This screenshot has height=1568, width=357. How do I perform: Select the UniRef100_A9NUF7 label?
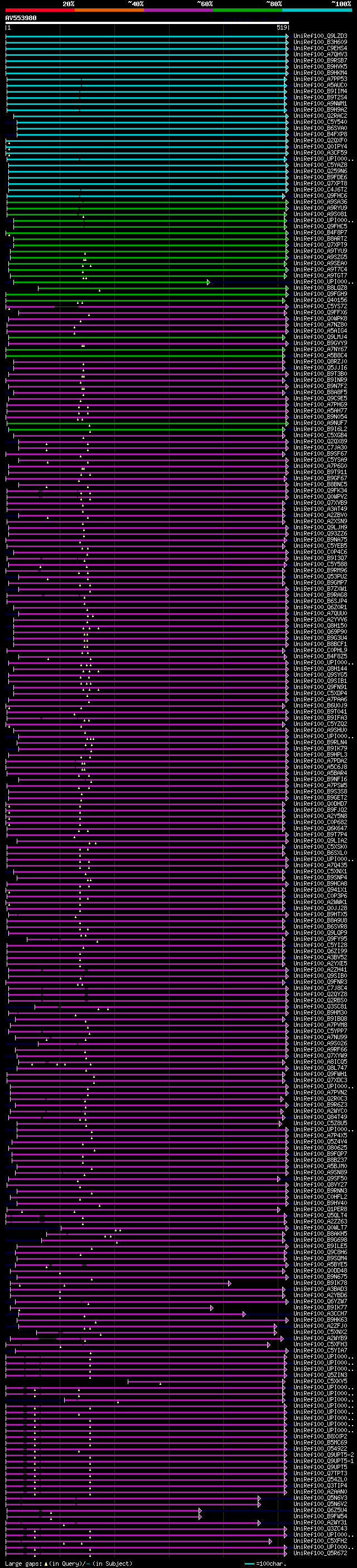(321, 423)
